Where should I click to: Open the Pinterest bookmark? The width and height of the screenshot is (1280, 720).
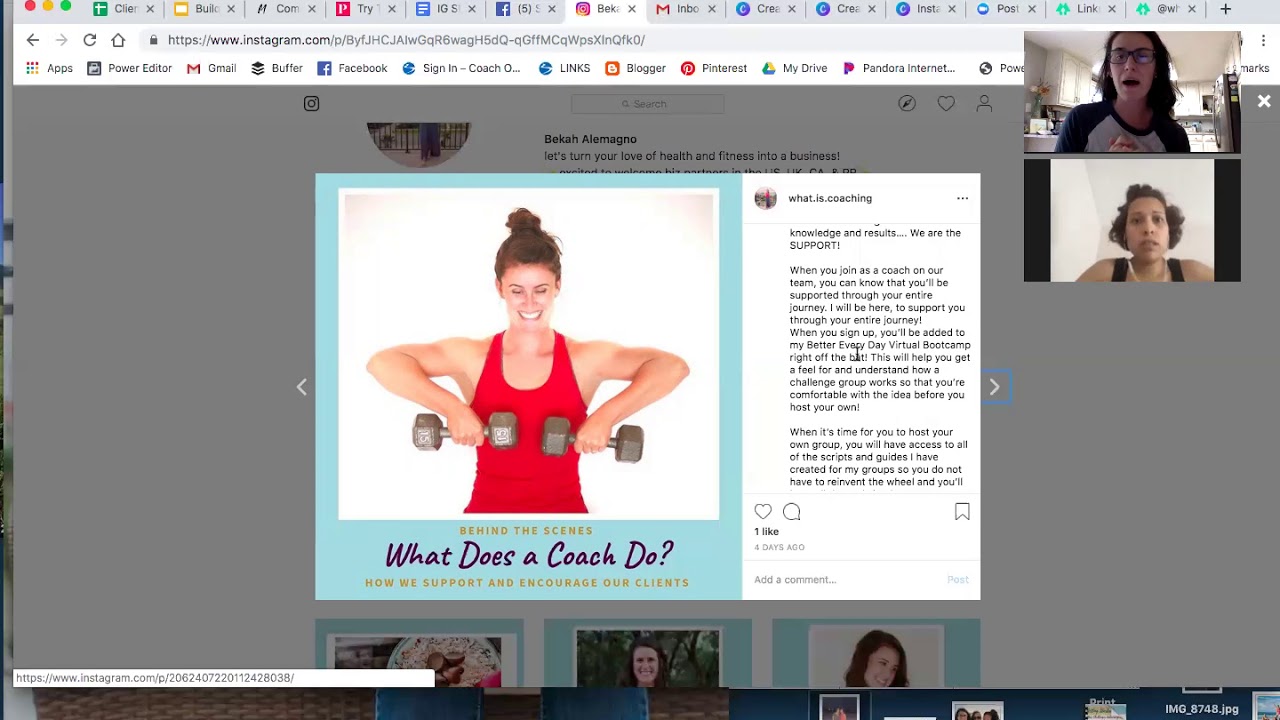(714, 68)
